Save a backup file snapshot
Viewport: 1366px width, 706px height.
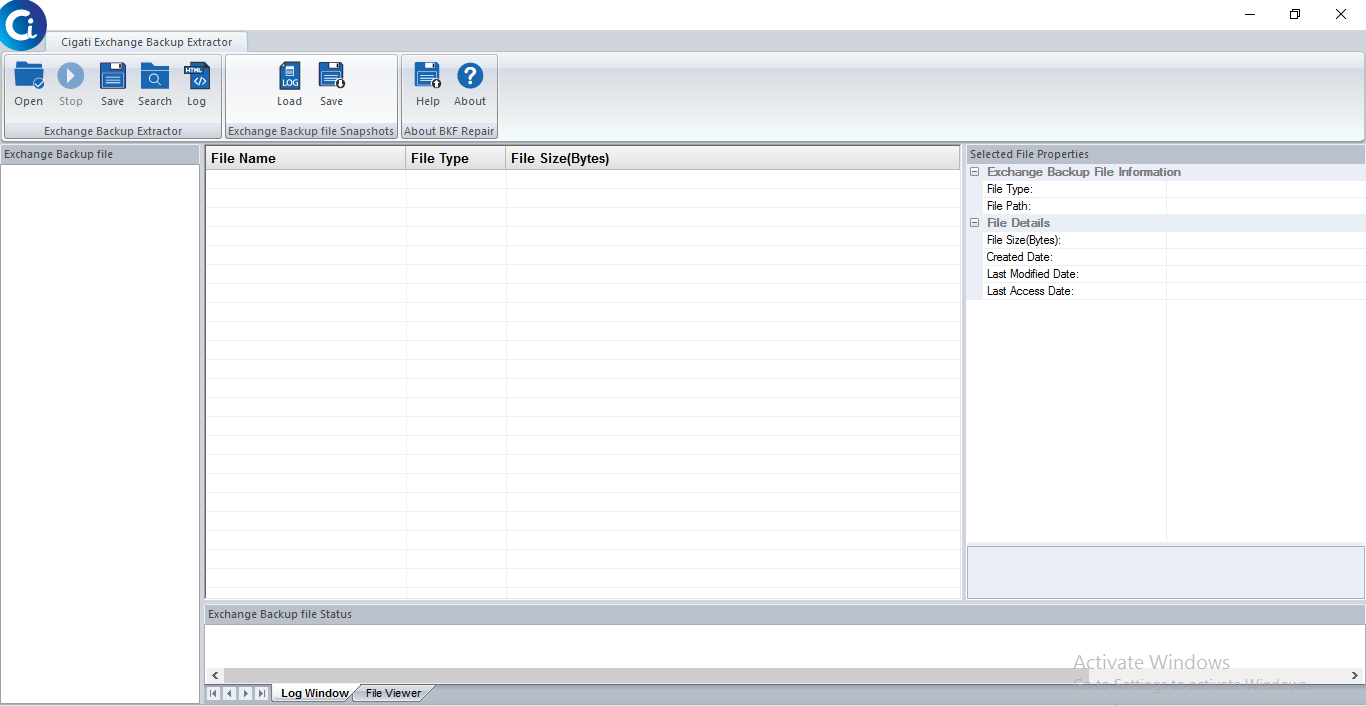point(332,85)
